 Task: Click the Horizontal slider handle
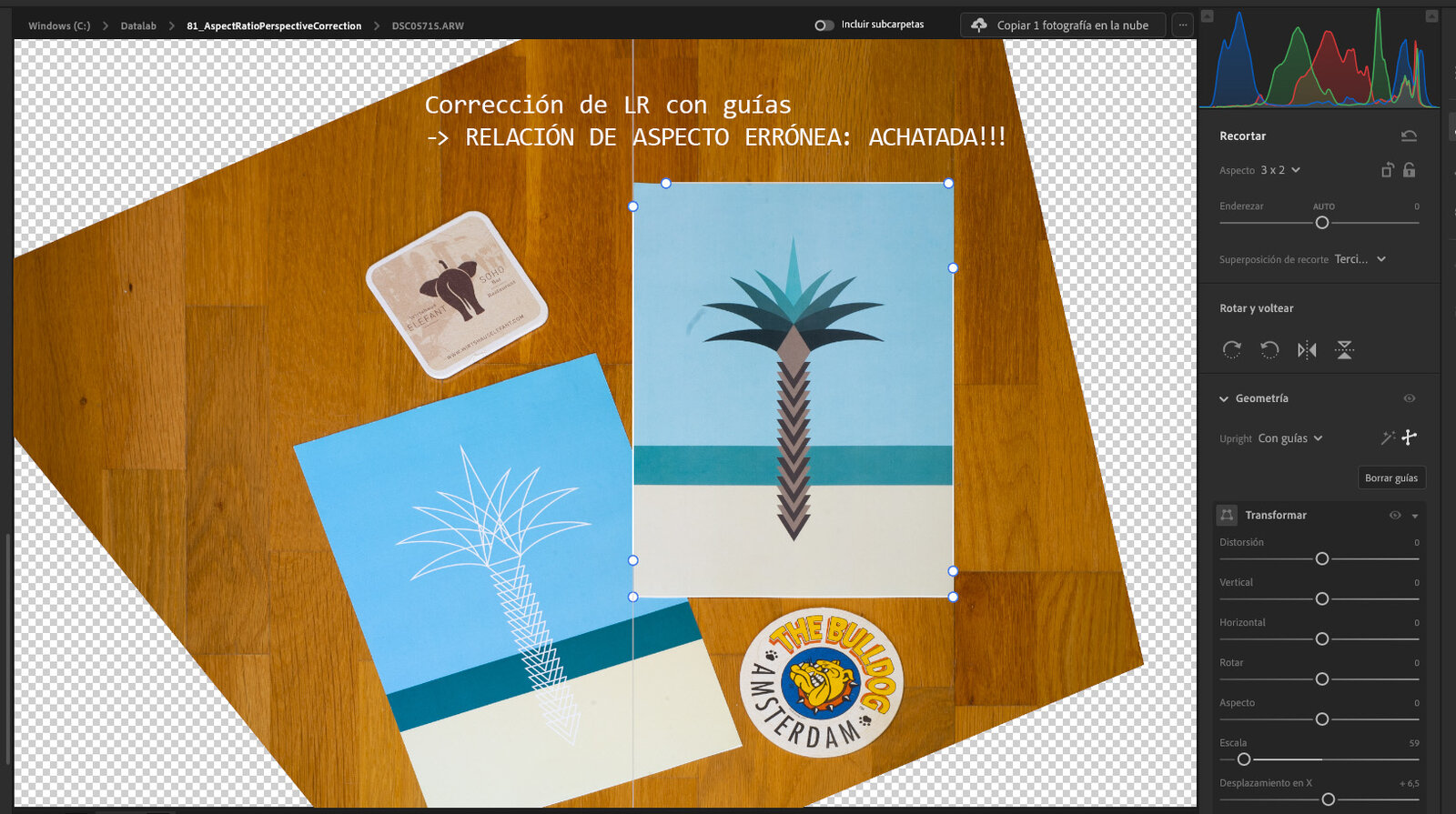coord(1322,638)
